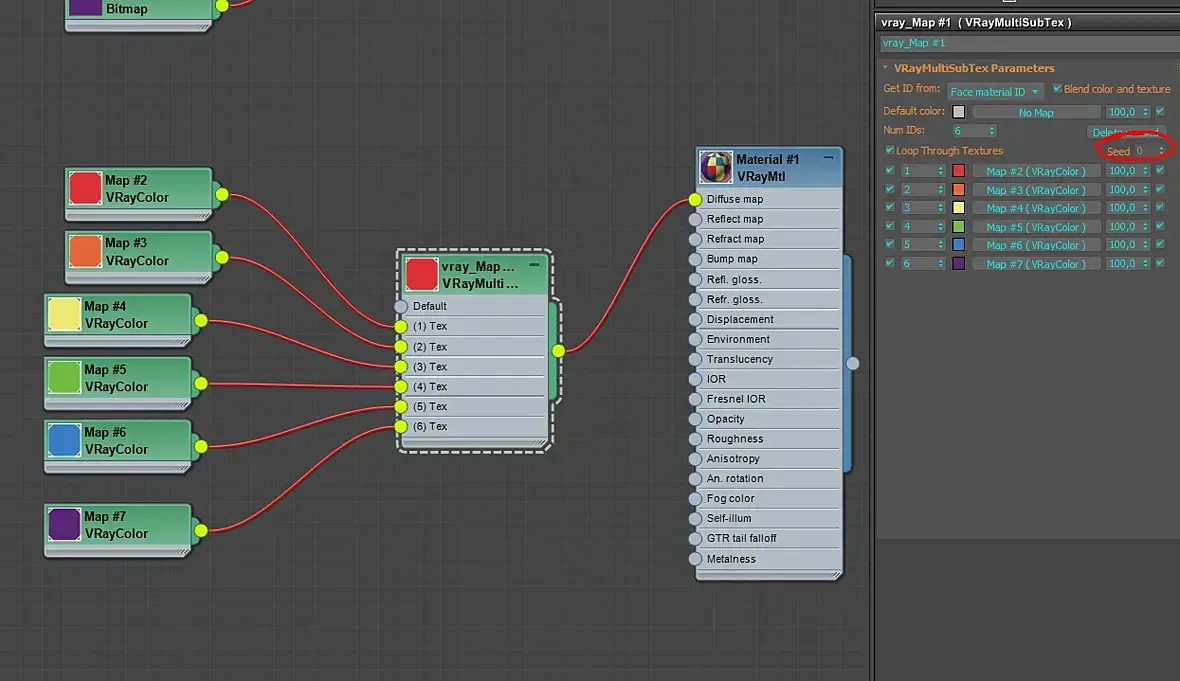This screenshot has height=681, width=1180.
Task: Open the Map #2 ( VRayColor ) map button
Action: [x=1036, y=172]
